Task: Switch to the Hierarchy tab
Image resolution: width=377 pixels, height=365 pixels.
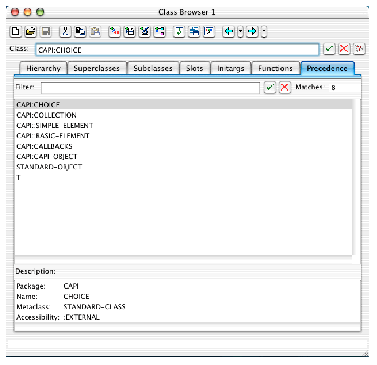Action: (43, 68)
